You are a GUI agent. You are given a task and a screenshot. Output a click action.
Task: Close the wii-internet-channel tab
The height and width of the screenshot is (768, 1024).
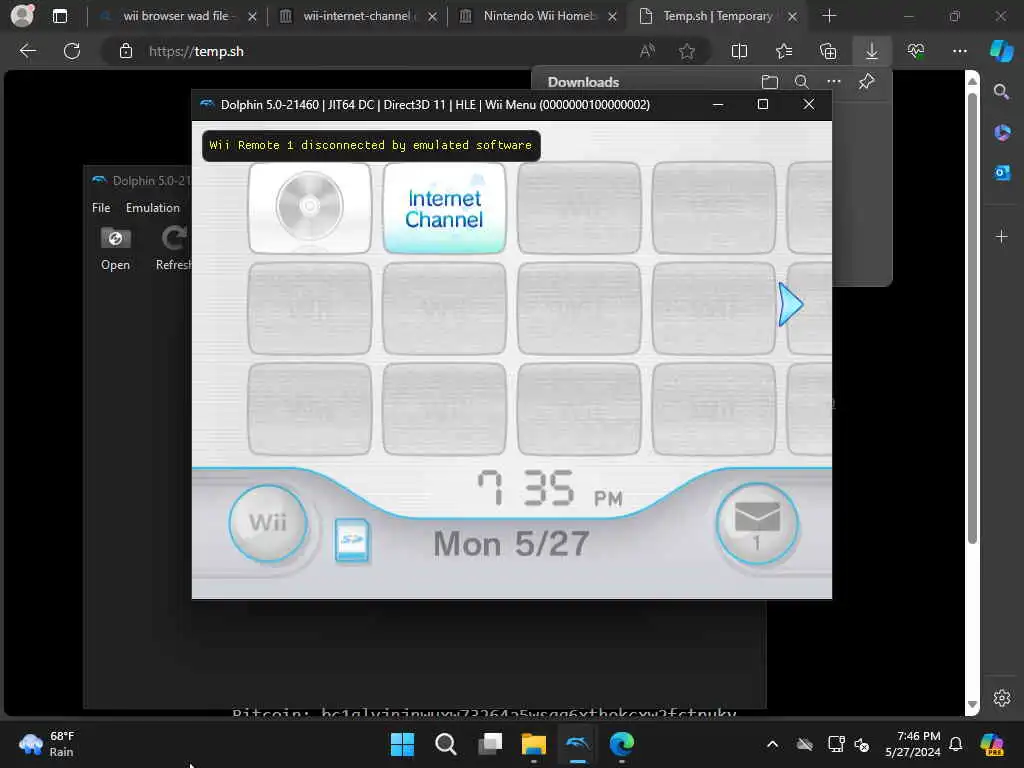432,16
